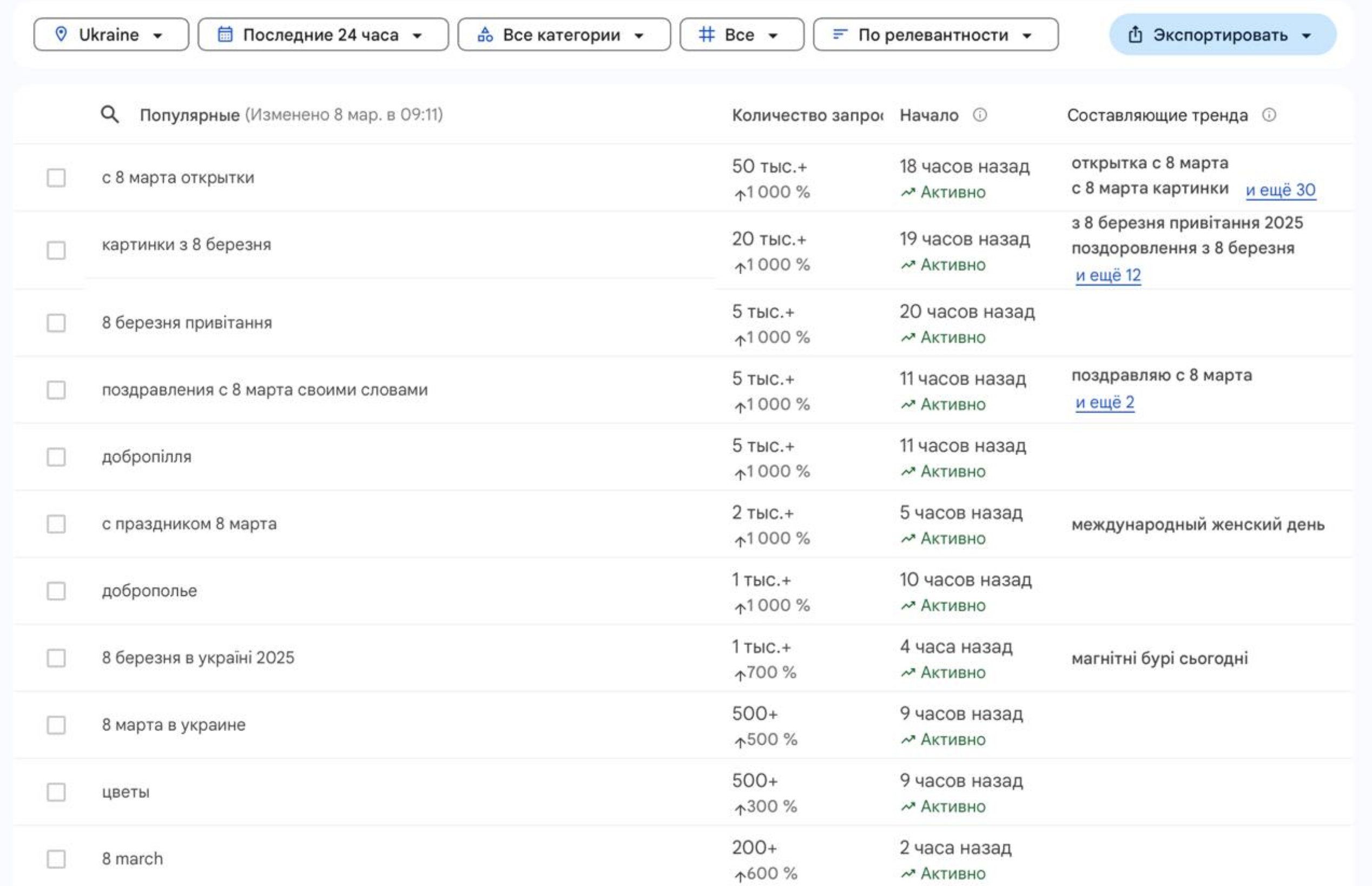Expand the Все категории dropdown
The height and width of the screenshot is (886, 1372).
point(564,35)
